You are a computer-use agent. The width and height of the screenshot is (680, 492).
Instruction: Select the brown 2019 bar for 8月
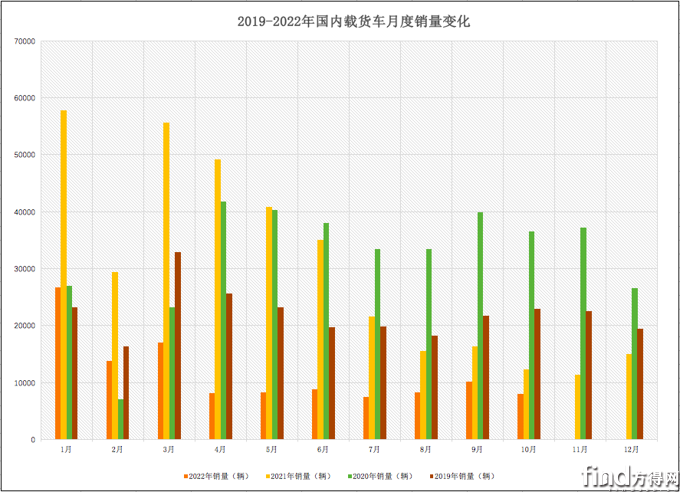[x=435, y=387]
